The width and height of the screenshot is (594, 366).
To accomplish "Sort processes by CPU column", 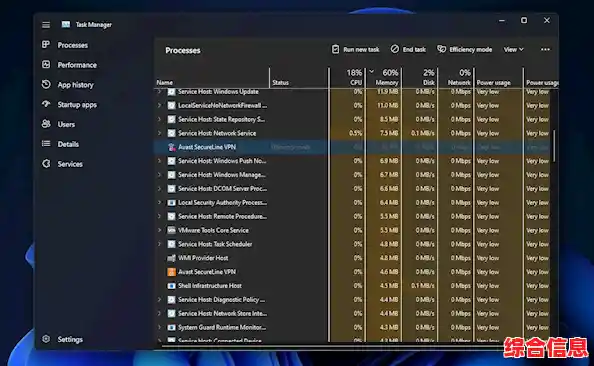I will pyautogui.click(x=347, y=77).
